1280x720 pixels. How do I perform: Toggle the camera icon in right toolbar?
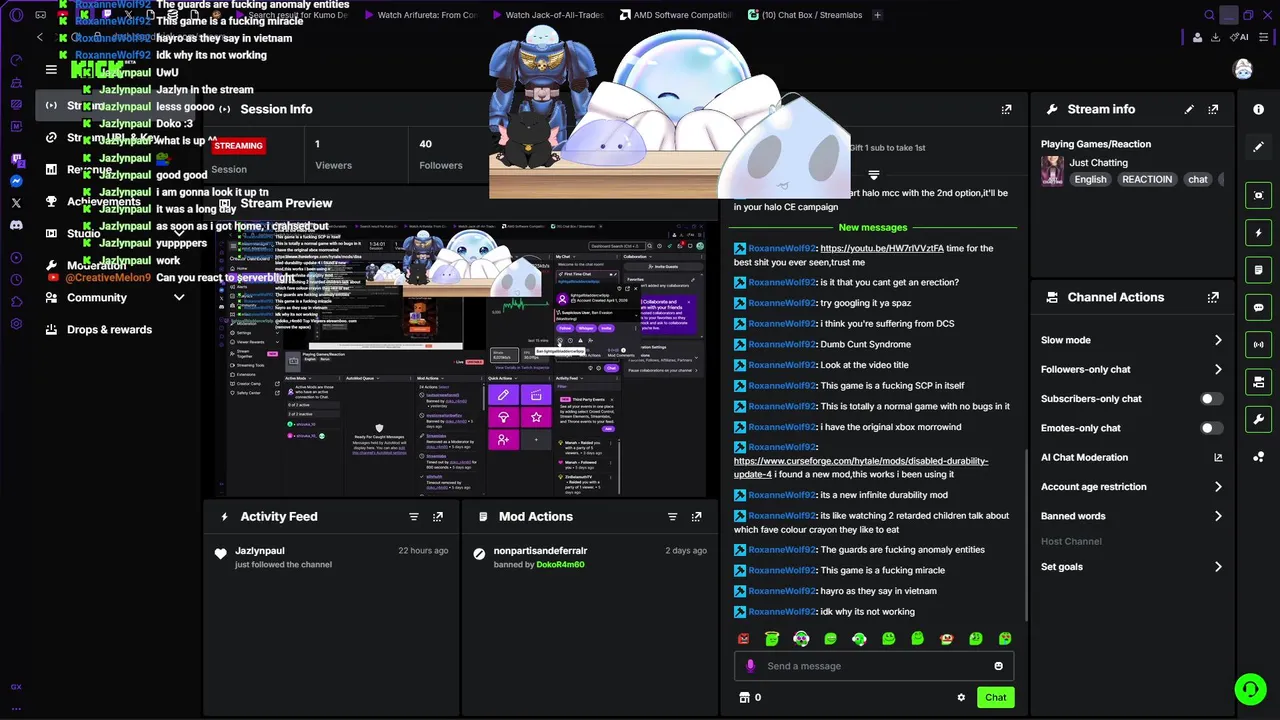point(1259,382)
